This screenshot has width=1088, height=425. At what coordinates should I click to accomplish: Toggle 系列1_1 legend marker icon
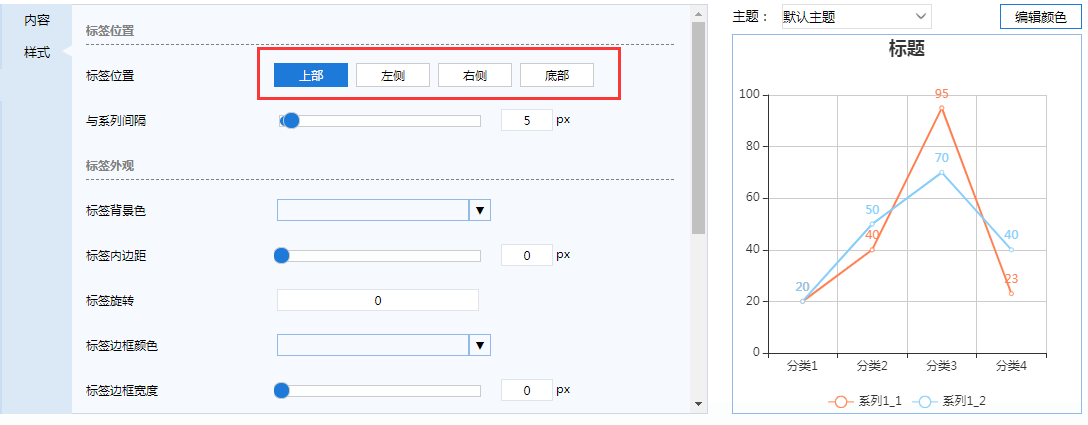[x=840, y=402]
